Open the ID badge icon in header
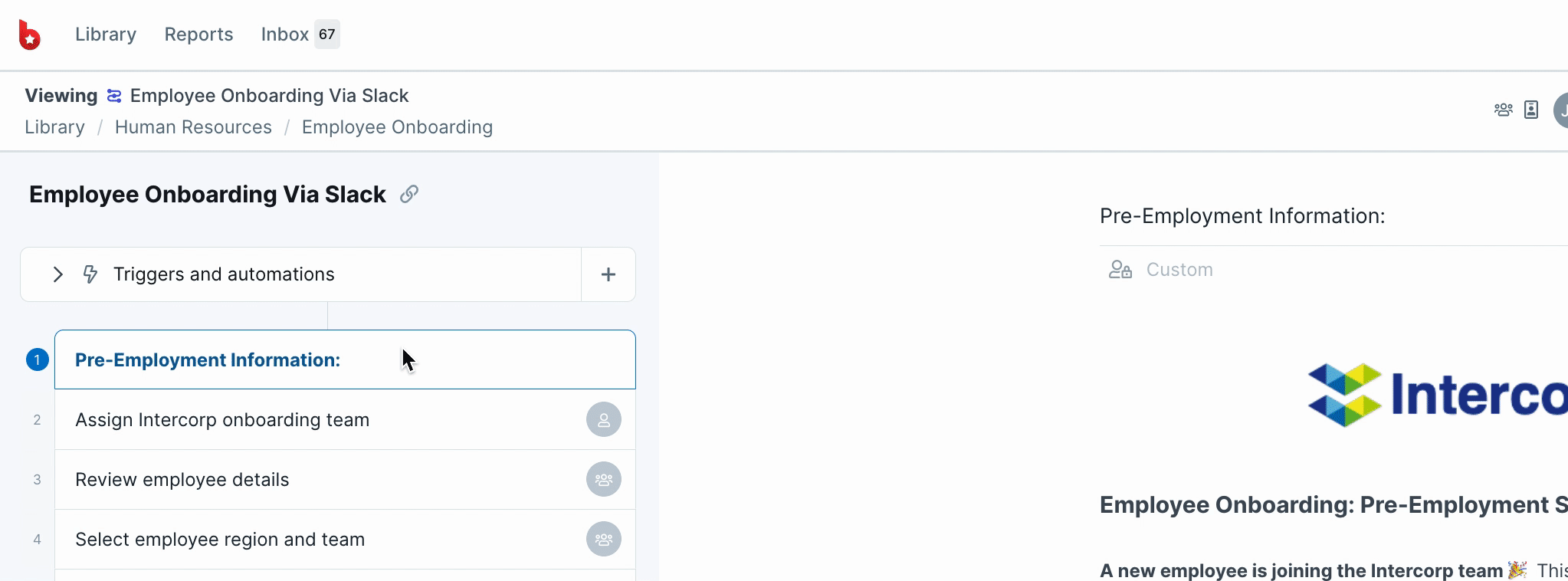Screen dimensions: 1568x581 click(x=1531, y=110)
